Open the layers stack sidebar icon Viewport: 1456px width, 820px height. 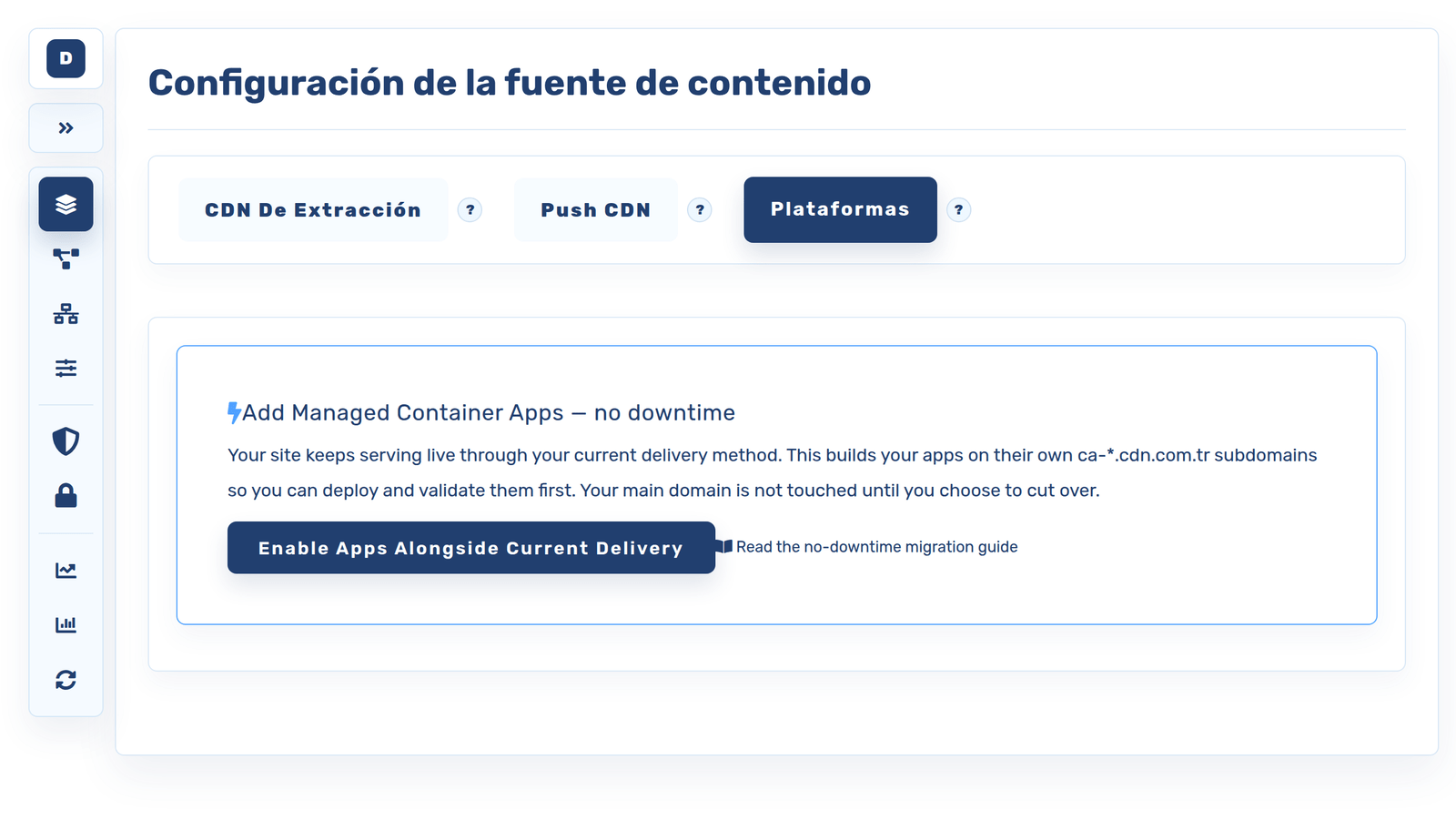66,204
